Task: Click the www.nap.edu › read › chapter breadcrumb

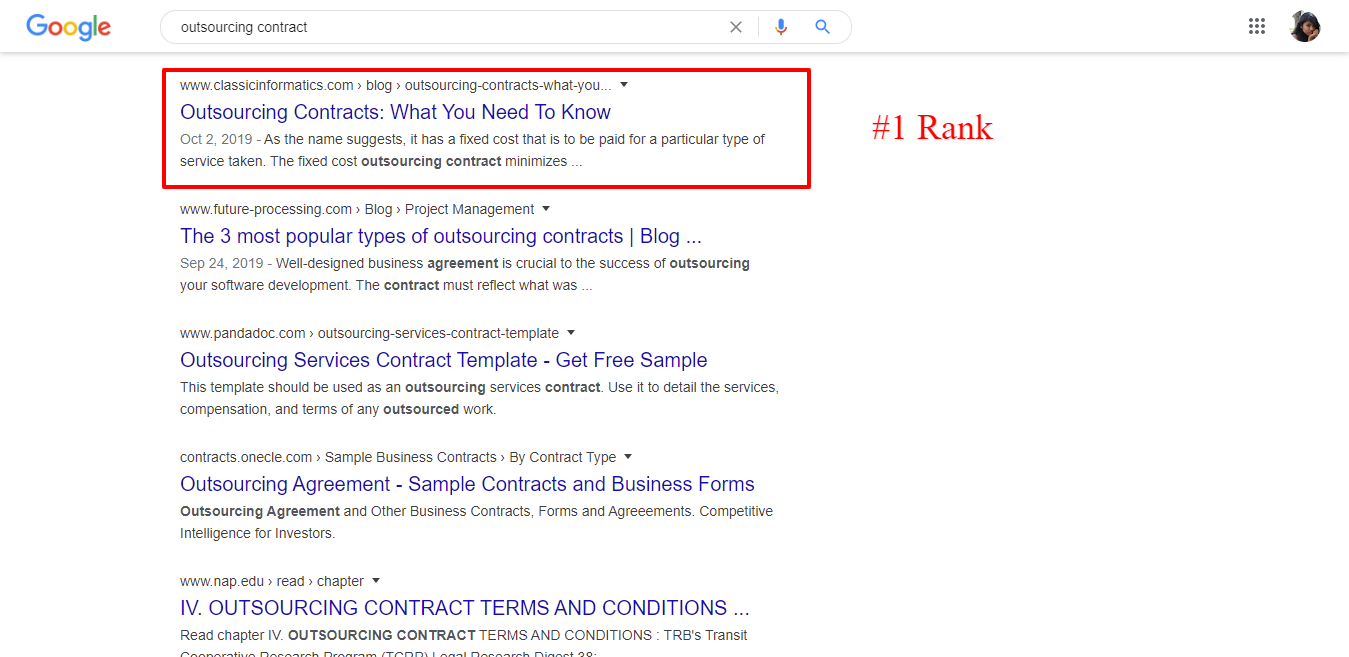Action: pos(272,581)
